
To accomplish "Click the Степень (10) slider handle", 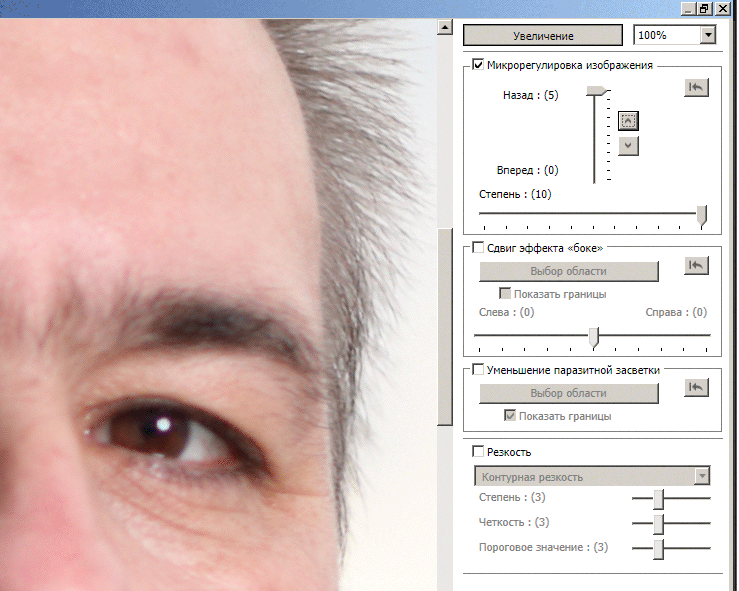I will (702, 216).
